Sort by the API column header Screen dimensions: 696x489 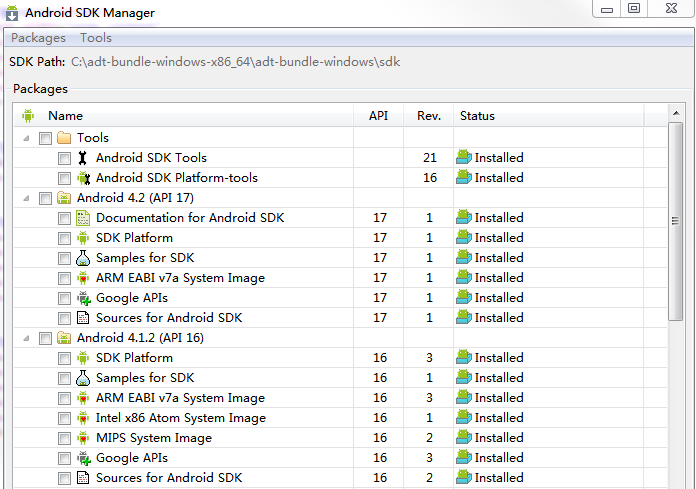(x=379, y=116)
